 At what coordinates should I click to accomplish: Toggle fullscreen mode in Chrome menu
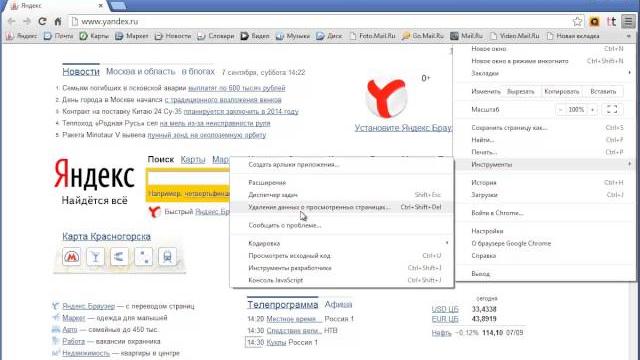coord(612,109)
